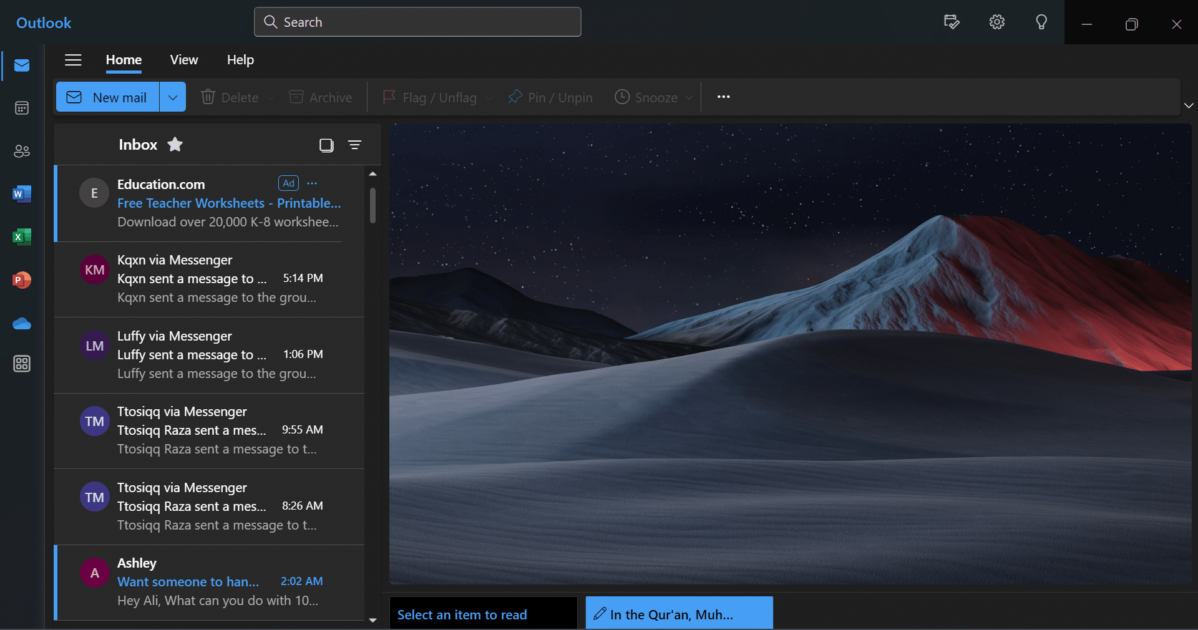This screenshot has height=630, width=1198.
Task: Launch Word from the sidebar
Action: [21, 194]
